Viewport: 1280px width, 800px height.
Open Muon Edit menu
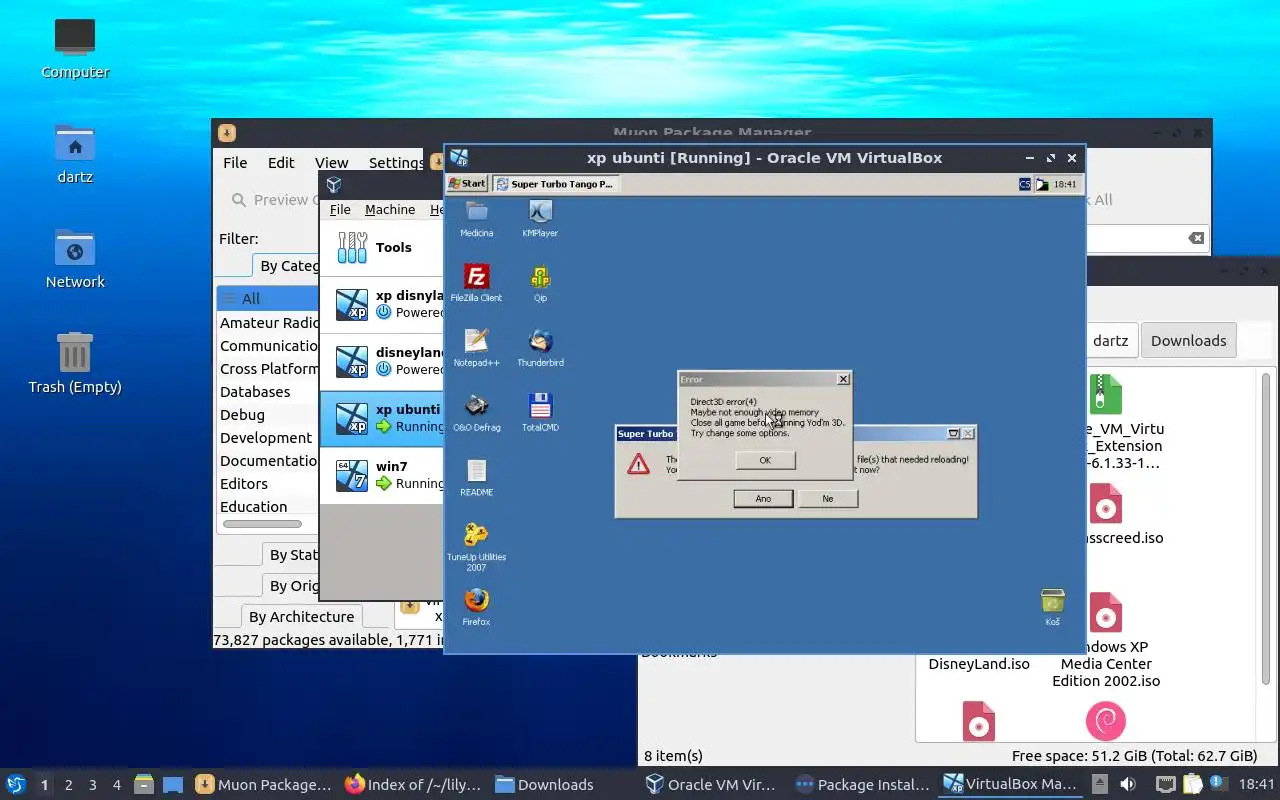(x=281, y=162)
